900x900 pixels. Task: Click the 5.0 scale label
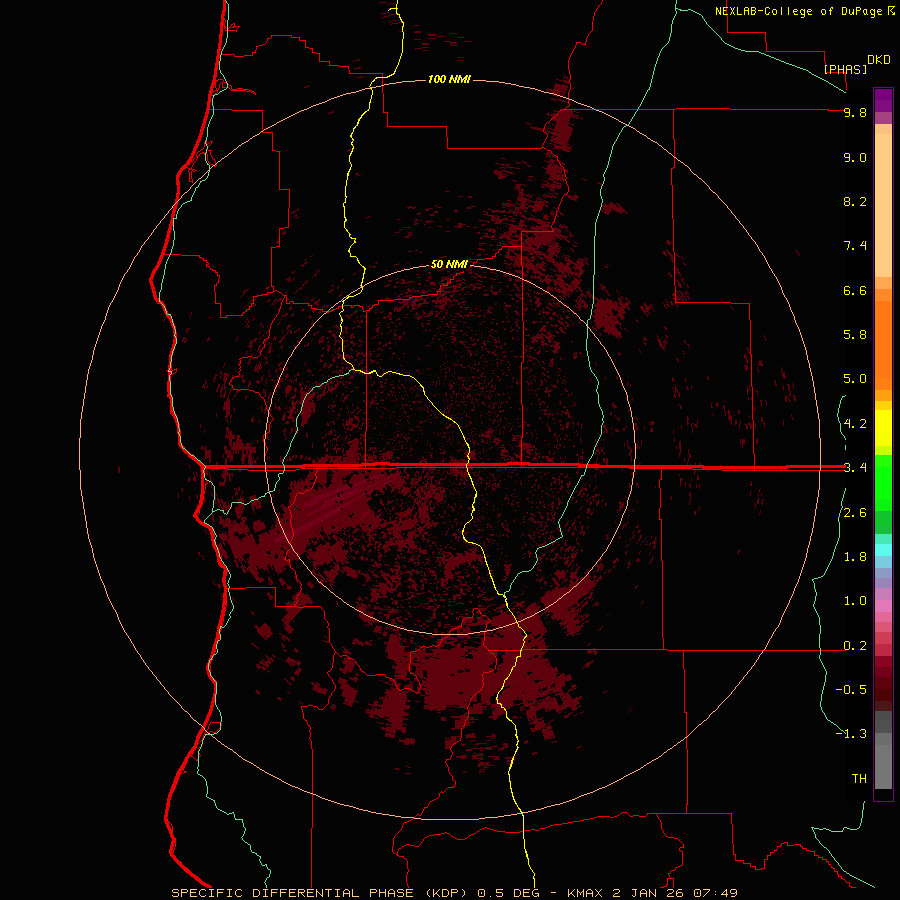[855, 379]
